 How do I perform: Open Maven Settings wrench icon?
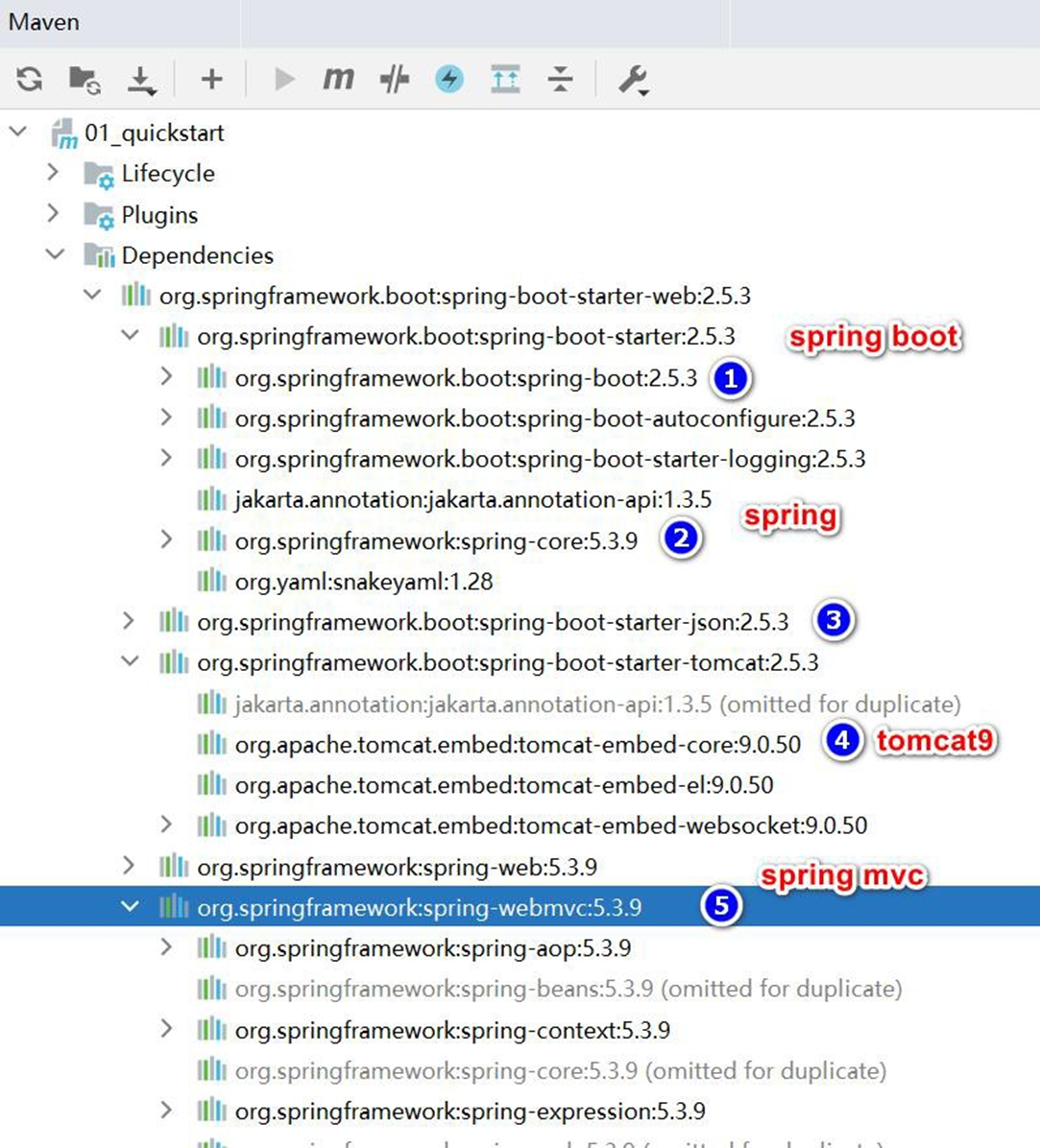point(633,79)
